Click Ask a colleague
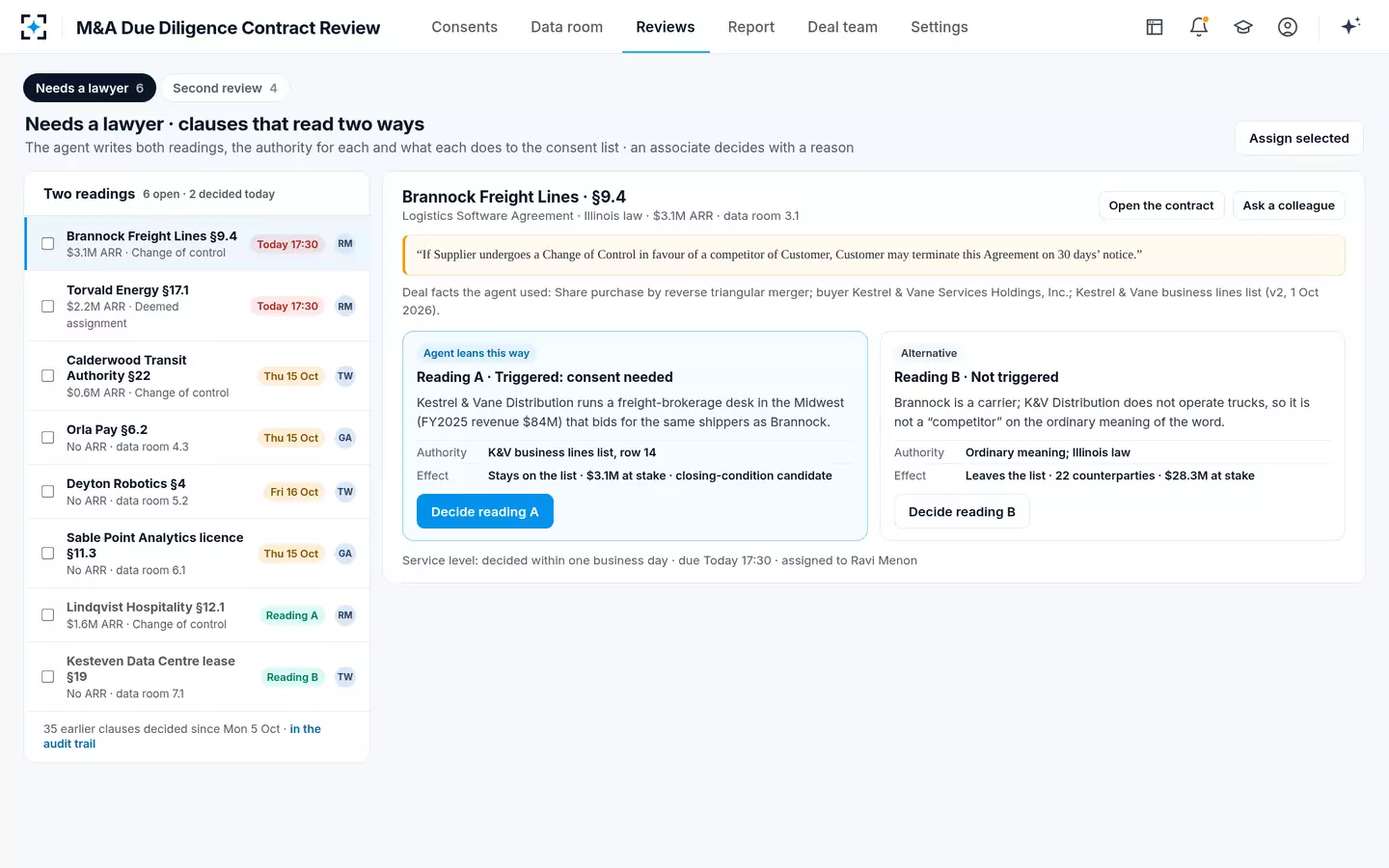The image size is (1389, 868). (x=1289, y=205)
